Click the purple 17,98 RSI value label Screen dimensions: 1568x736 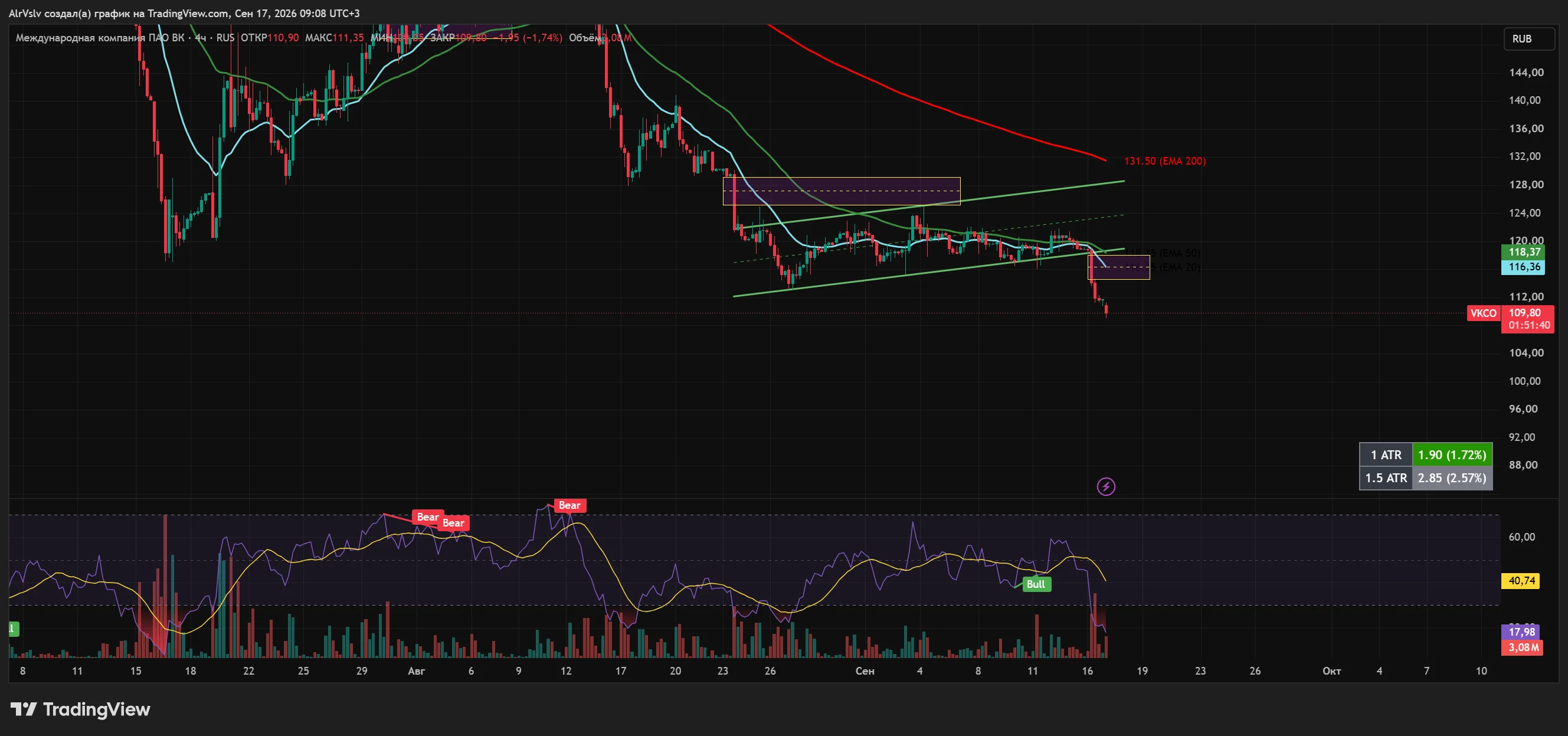(x=1521, y=632)
